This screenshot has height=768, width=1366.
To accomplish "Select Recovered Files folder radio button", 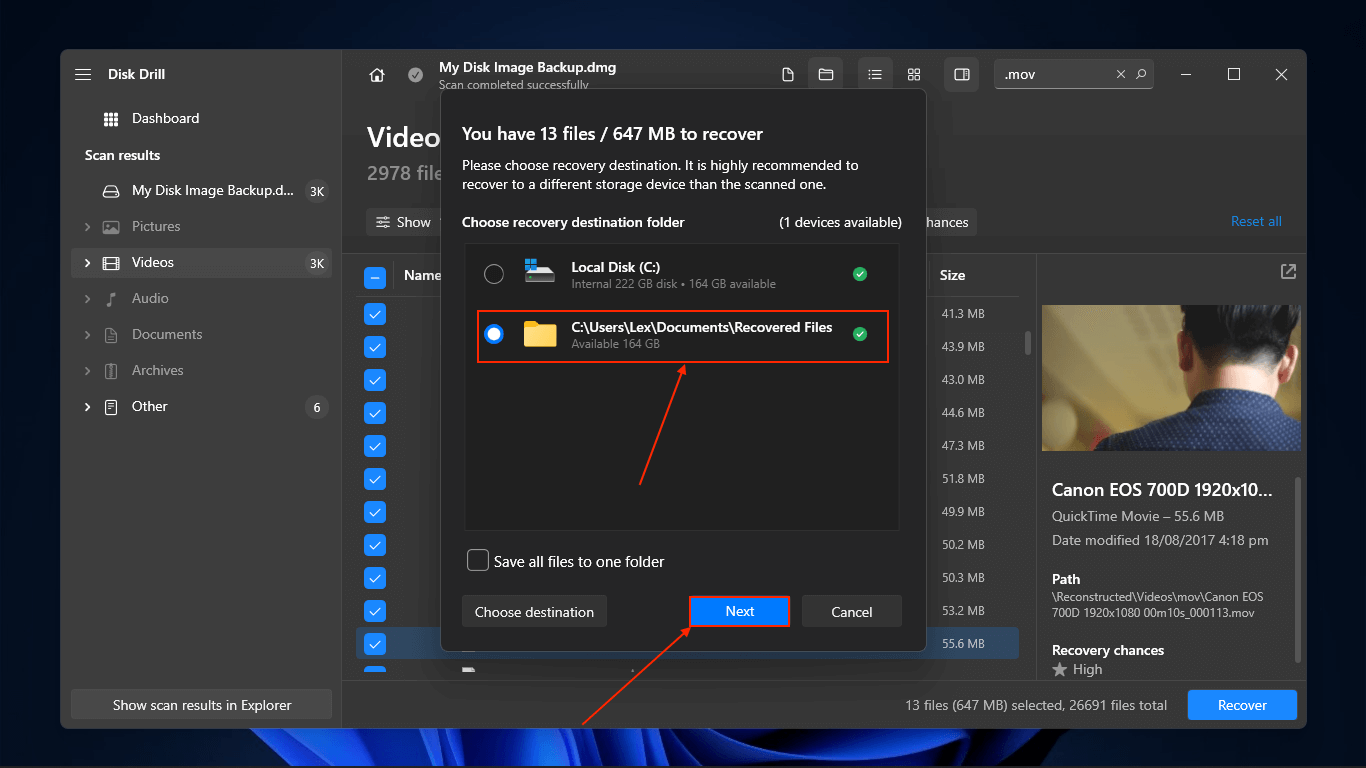I will (x=494, y=334).
